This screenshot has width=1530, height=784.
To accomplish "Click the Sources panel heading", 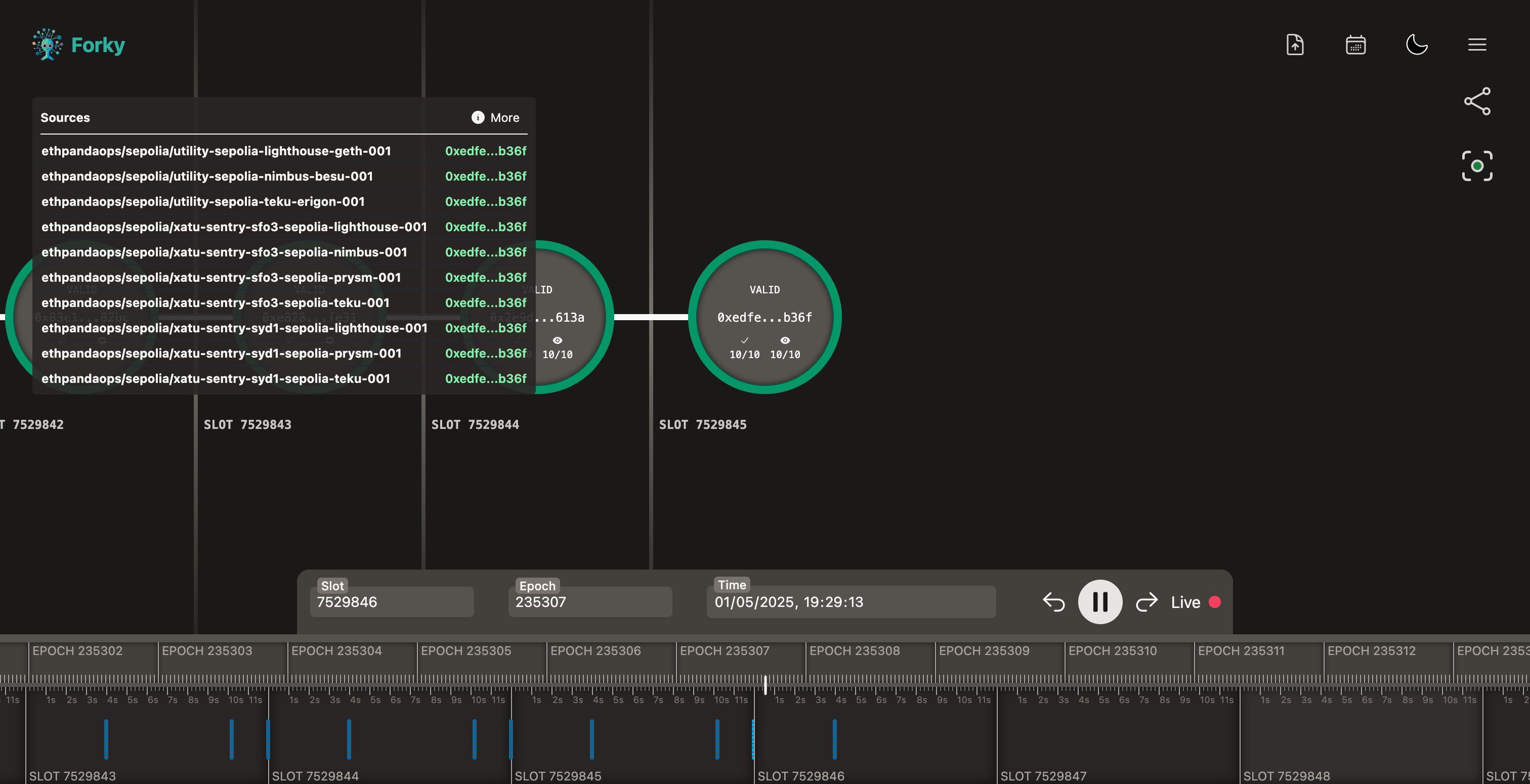I will (x=65, y=117).
